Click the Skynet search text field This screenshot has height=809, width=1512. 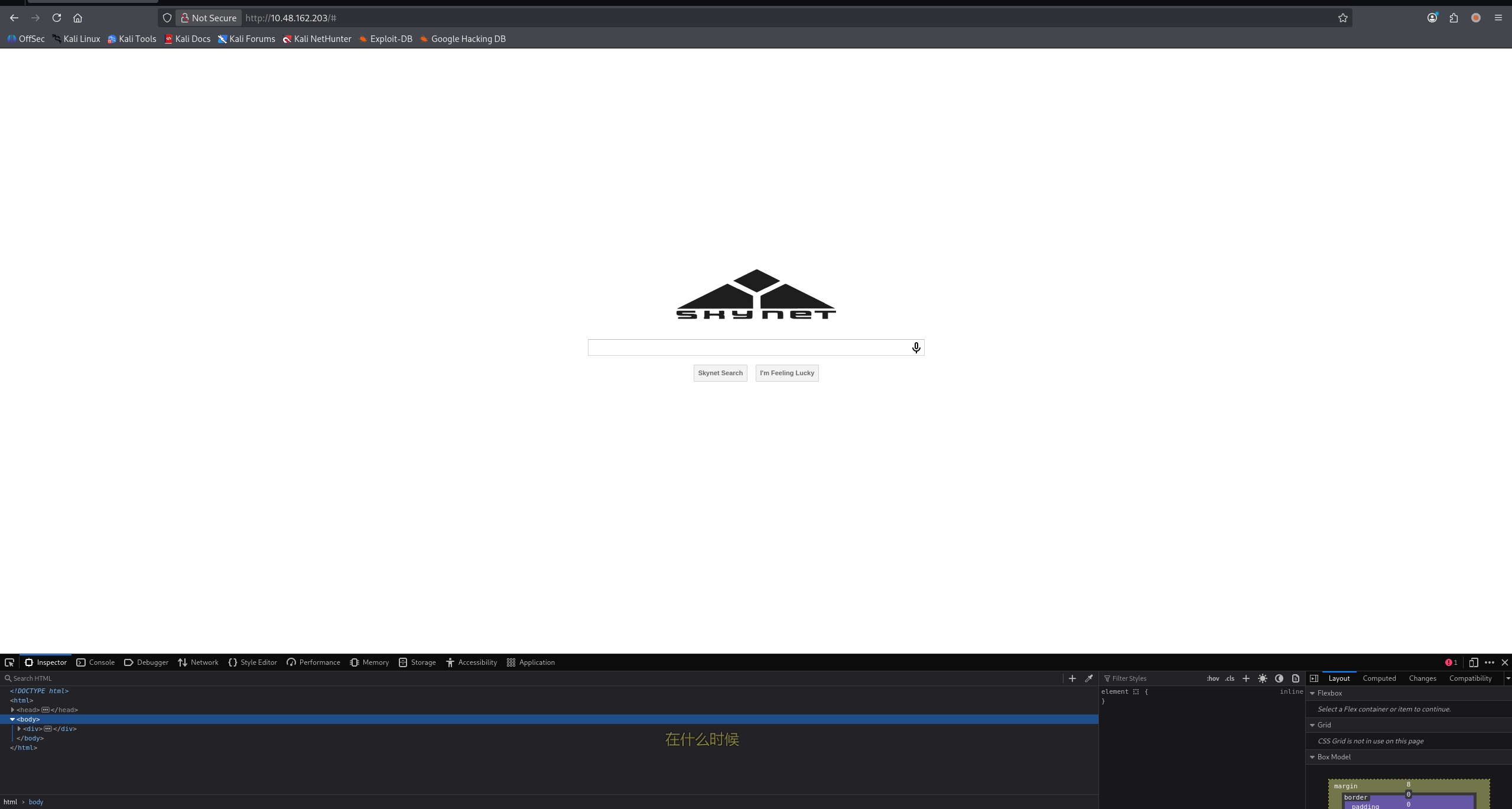coord(747,347)
